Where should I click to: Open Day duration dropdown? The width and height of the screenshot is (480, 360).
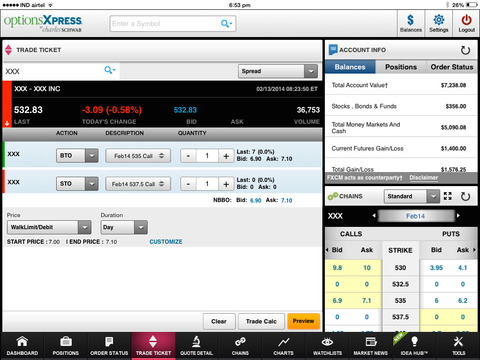124,227
